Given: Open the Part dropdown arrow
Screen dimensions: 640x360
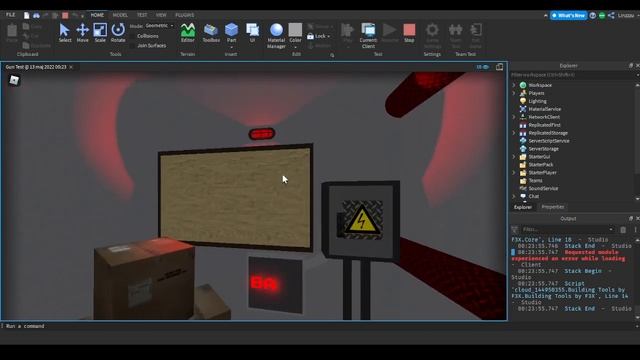Looking at the screenshot, I should (x=231, y=47).
